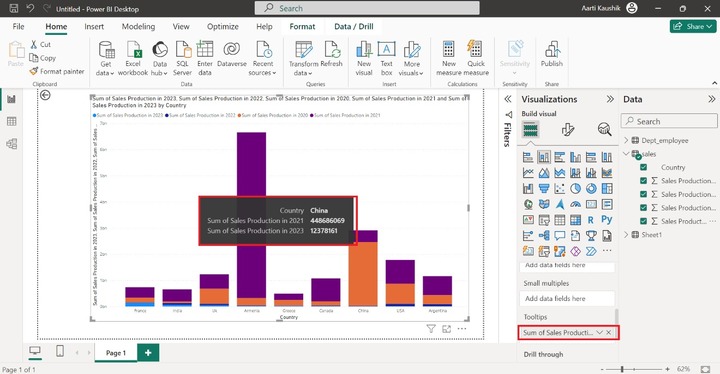Collapse the Visualizations pane
Image resolution: width=720 pixels, height=374 pixels.
610,99
